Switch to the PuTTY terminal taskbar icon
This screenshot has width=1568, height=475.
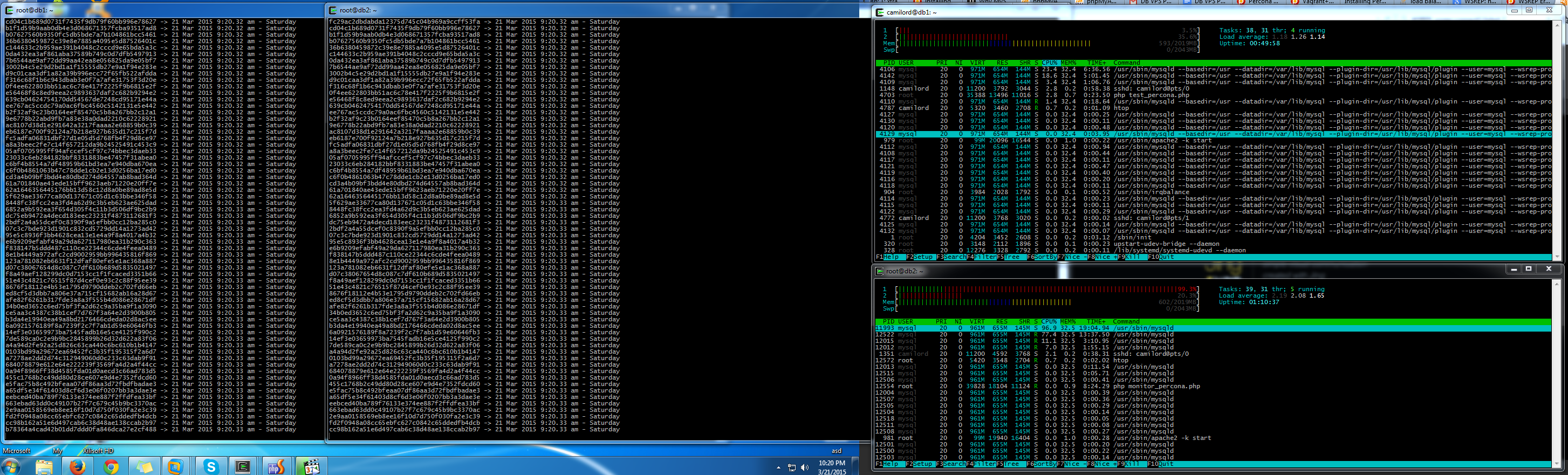pyautogui.click(x=243, y=466)
